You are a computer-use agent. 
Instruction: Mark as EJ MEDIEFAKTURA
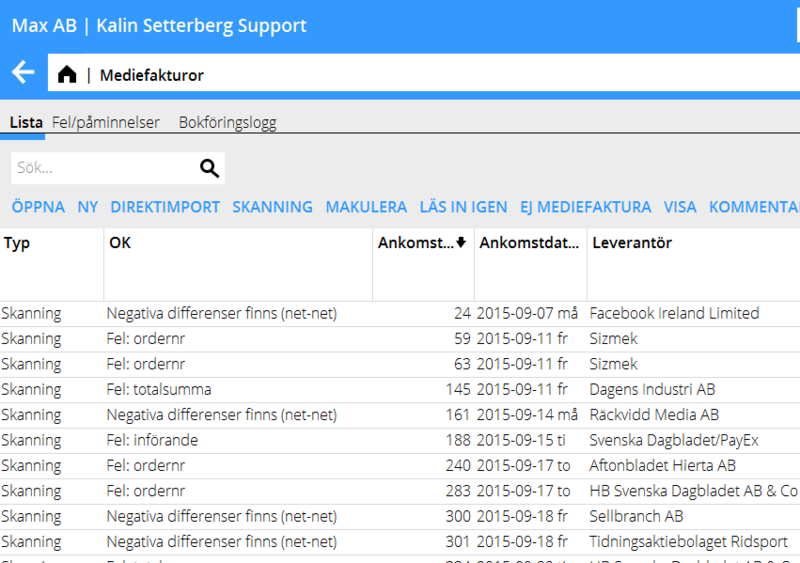tap(586, 207)
